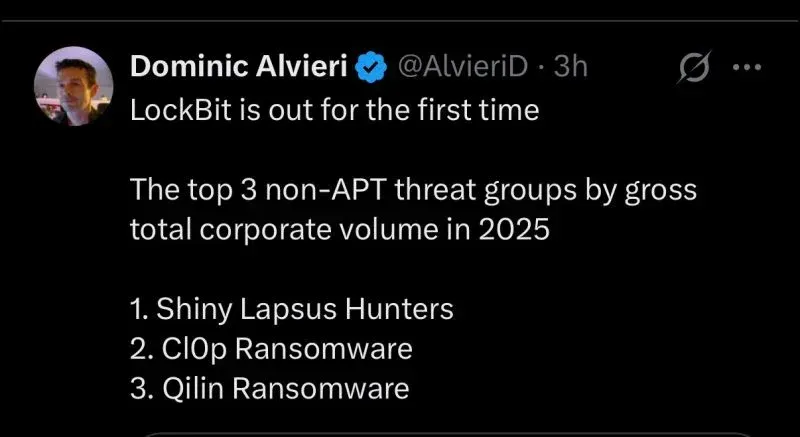Open the three-dot more options menu
The width and height of the screenshot is (800, 437).
click(748, 68)
